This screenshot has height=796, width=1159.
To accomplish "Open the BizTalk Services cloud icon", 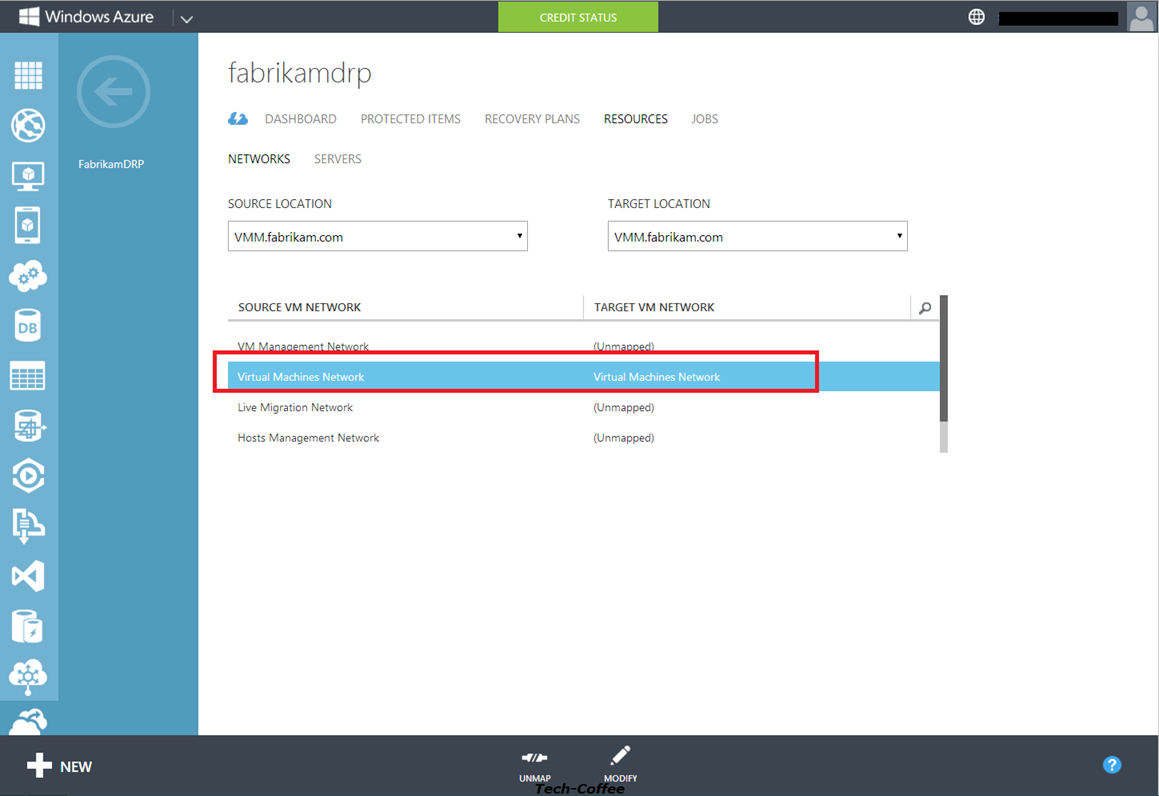I will tap(28, 676).
